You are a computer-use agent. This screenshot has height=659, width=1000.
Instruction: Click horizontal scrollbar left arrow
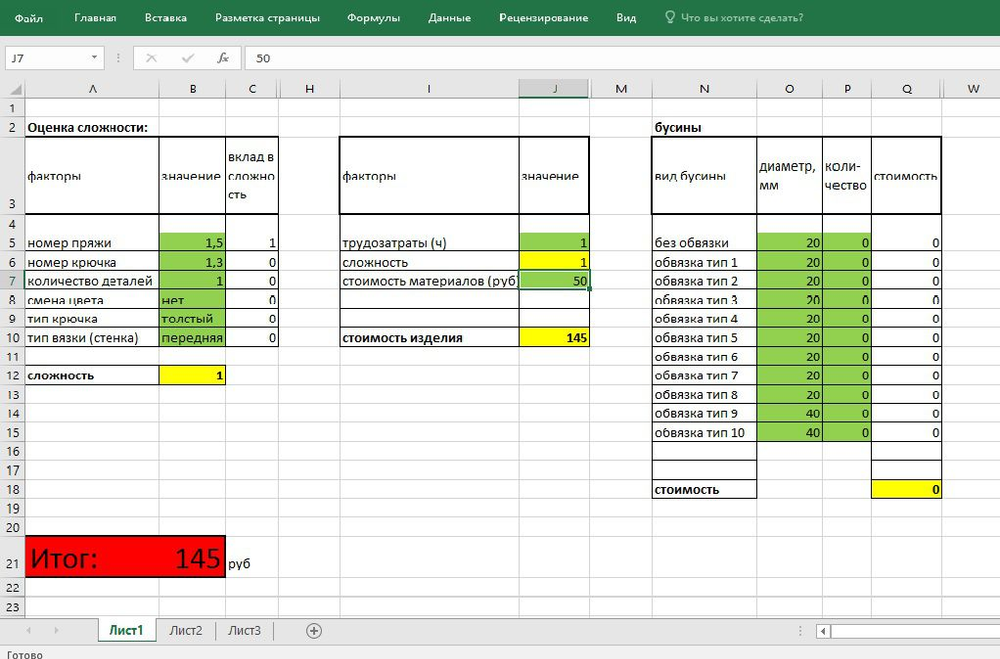(822, 631)
